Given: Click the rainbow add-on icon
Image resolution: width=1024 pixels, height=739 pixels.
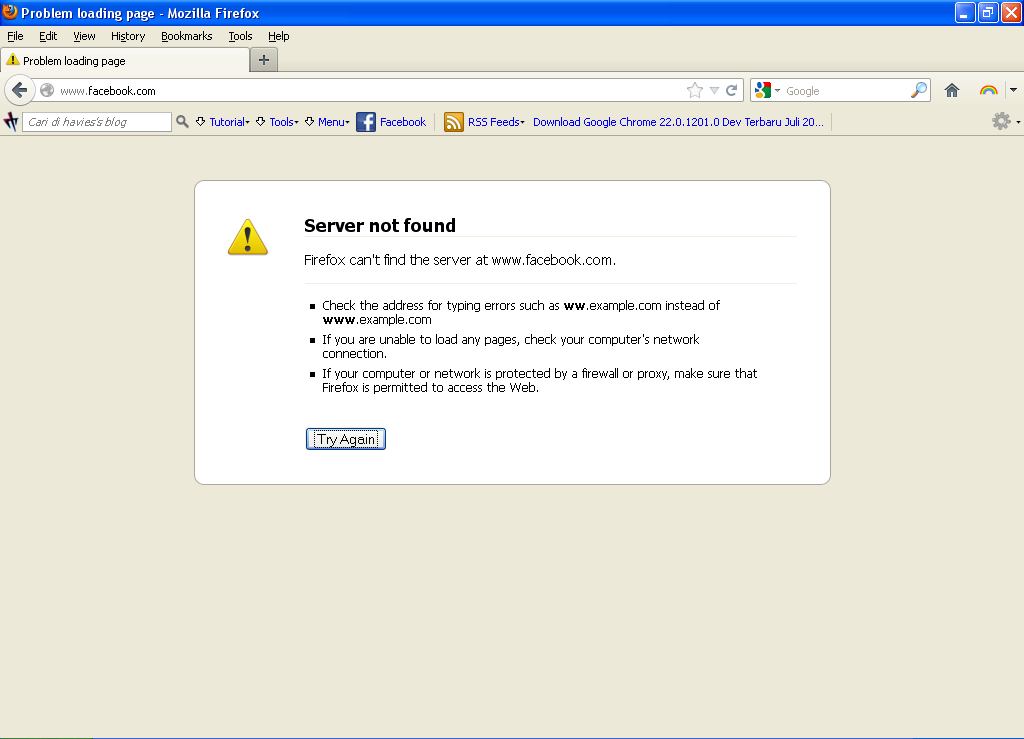Looking at the screenshot, I should pos(988,90).
